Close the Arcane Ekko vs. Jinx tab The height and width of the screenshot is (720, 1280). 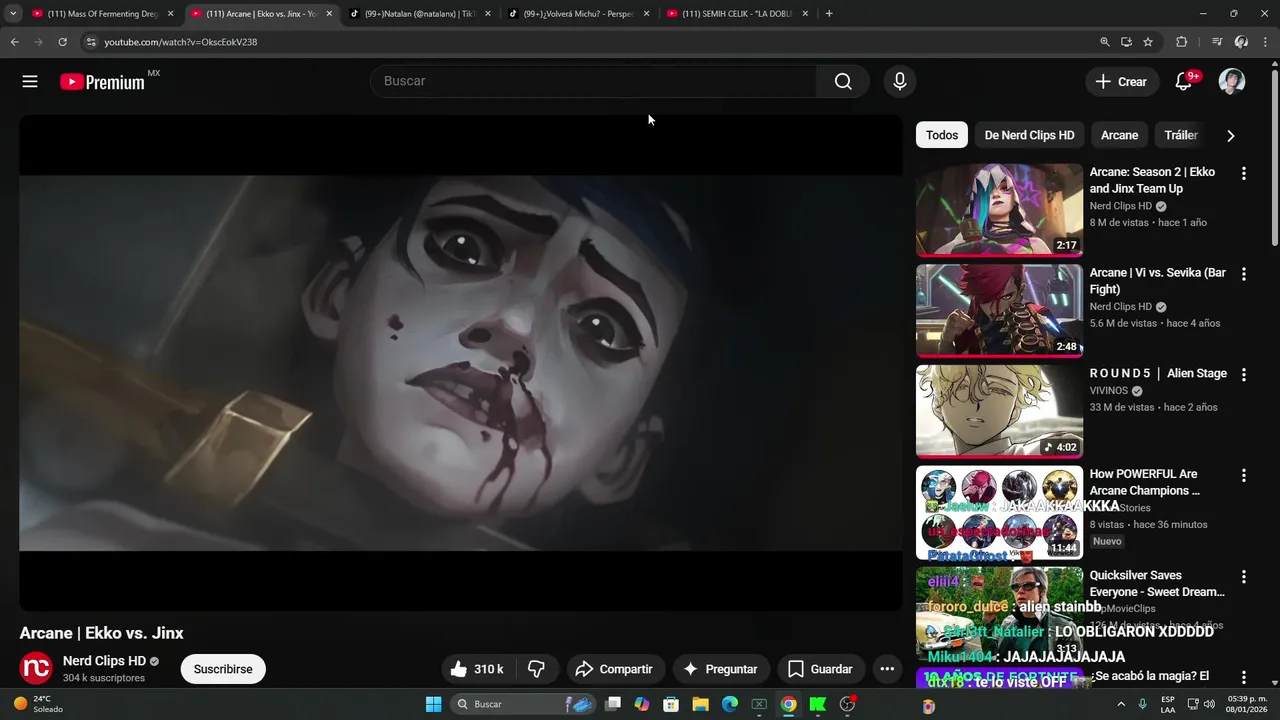(x=329, y=14)
